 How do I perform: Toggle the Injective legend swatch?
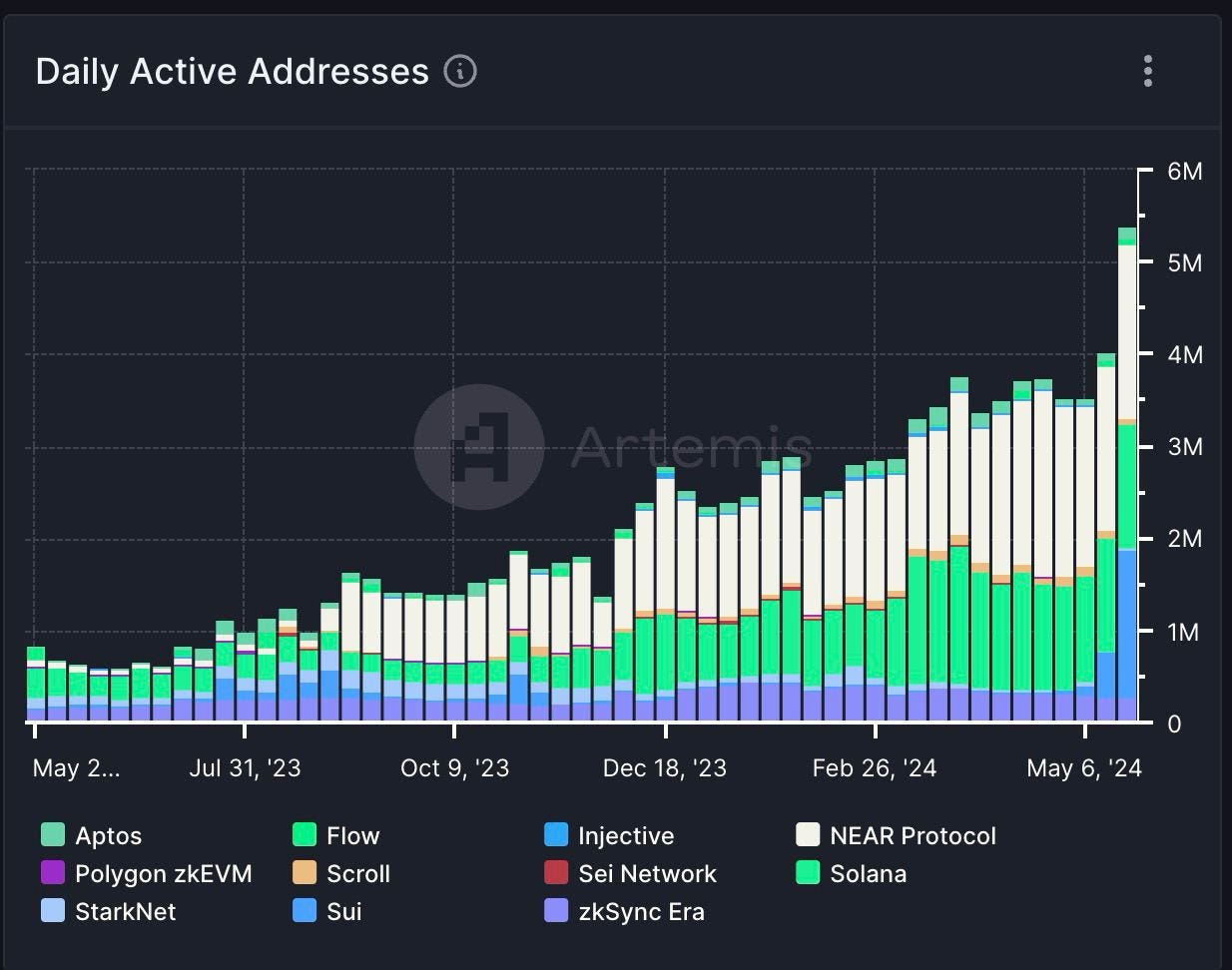556,835
